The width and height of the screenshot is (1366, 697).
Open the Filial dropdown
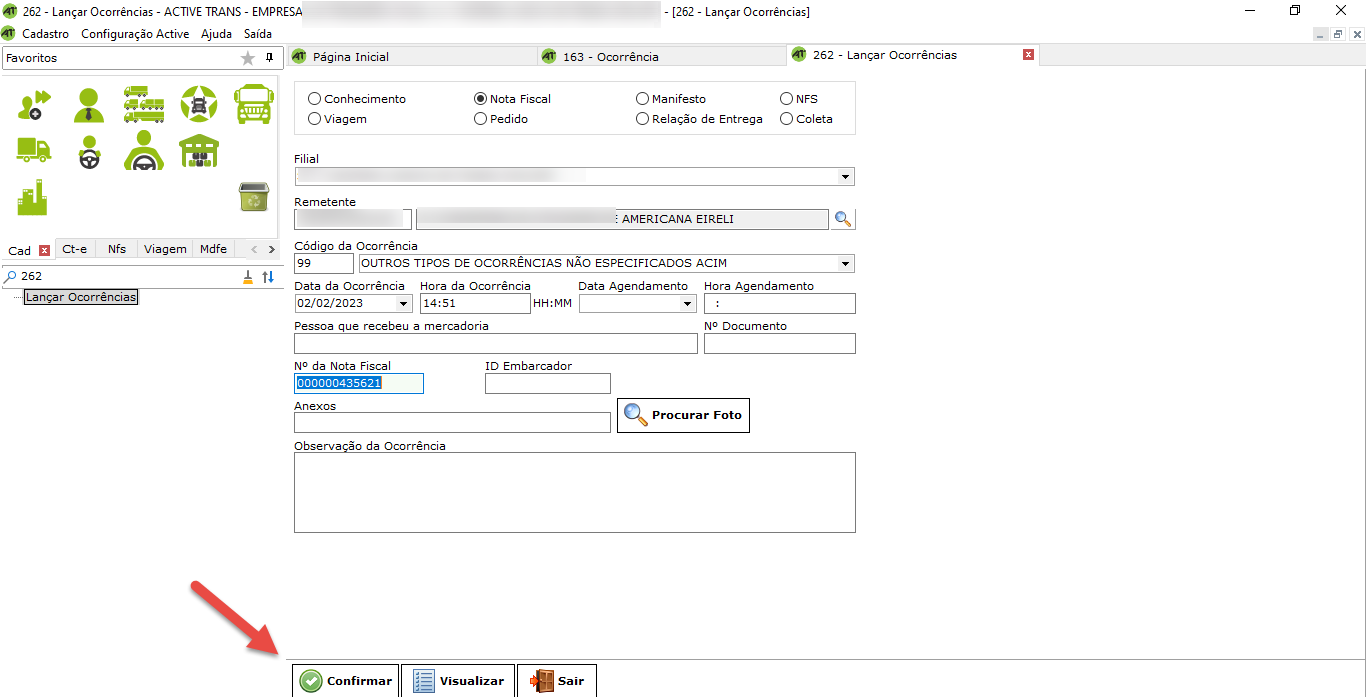(846, 177)
